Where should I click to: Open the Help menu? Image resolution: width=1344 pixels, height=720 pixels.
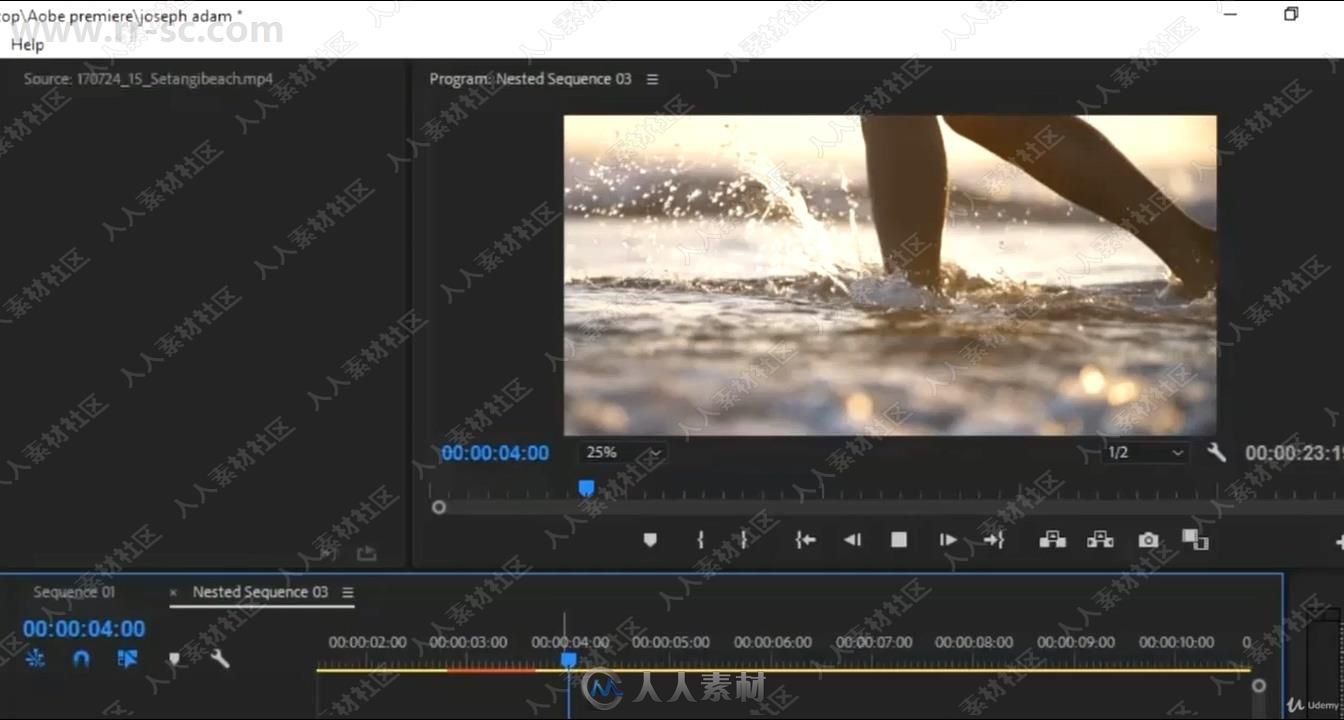(x=27, y=44)
